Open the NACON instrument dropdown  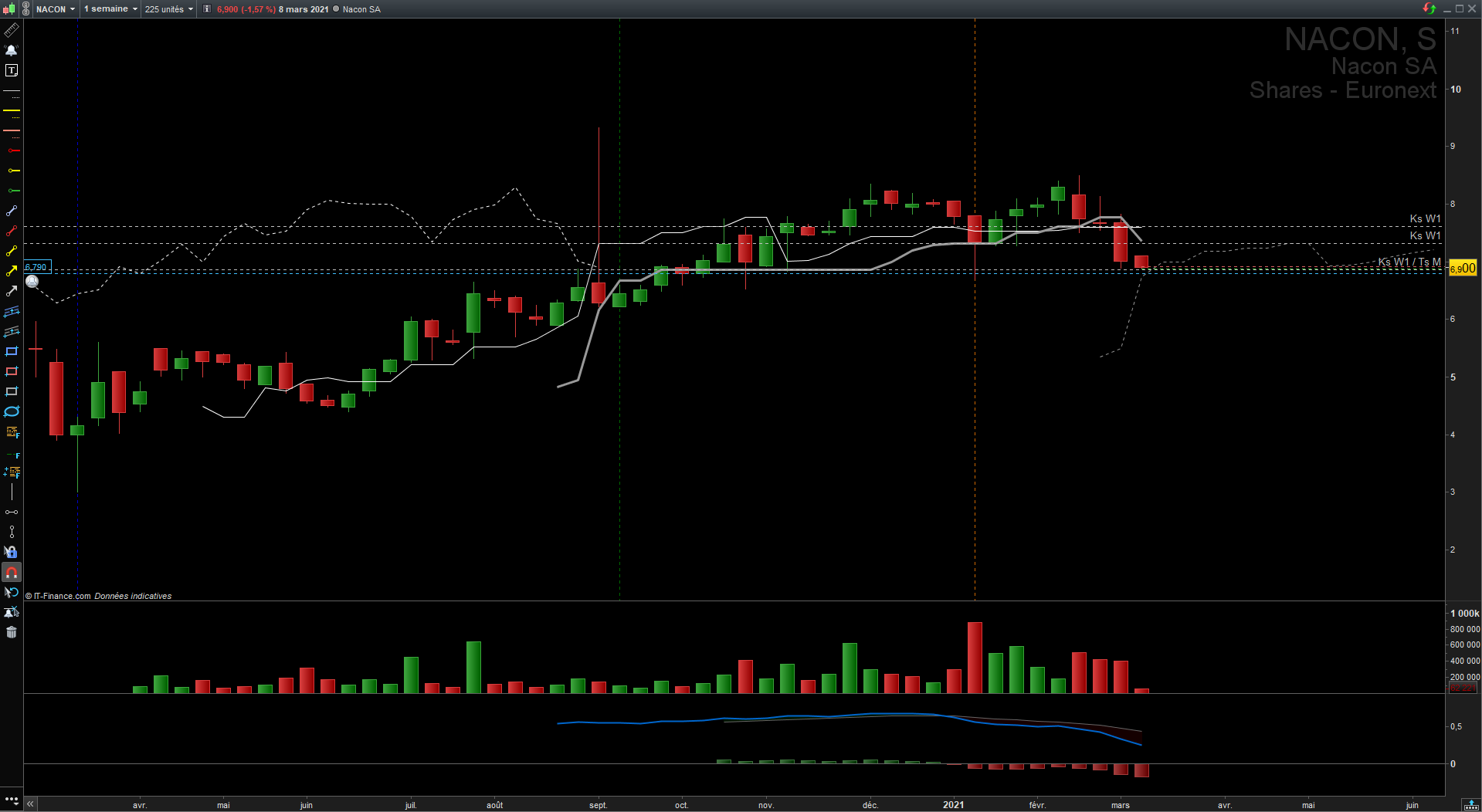(56, 9)
